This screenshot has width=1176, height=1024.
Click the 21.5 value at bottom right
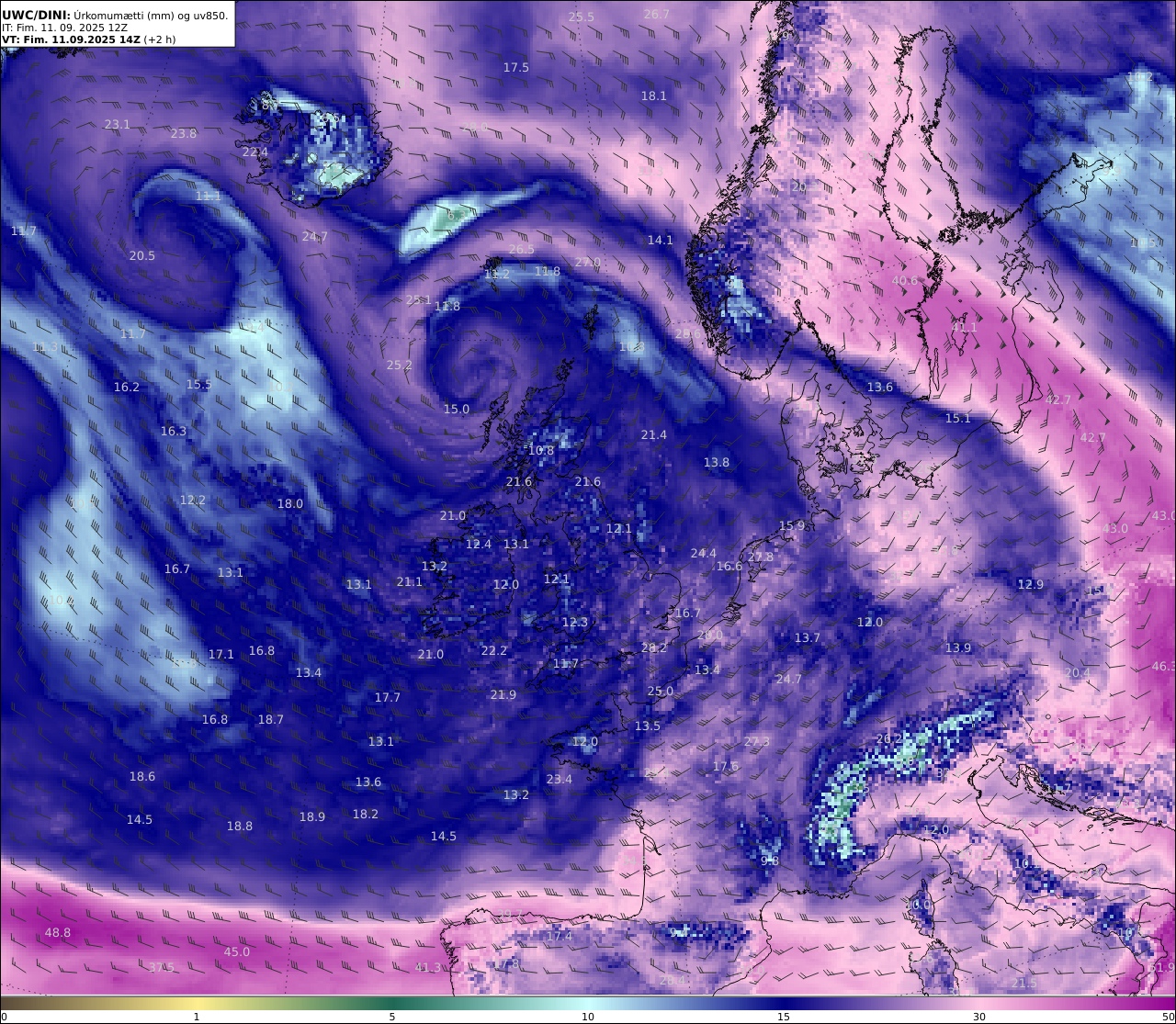pyautogui.click(x=1024, y=984)
